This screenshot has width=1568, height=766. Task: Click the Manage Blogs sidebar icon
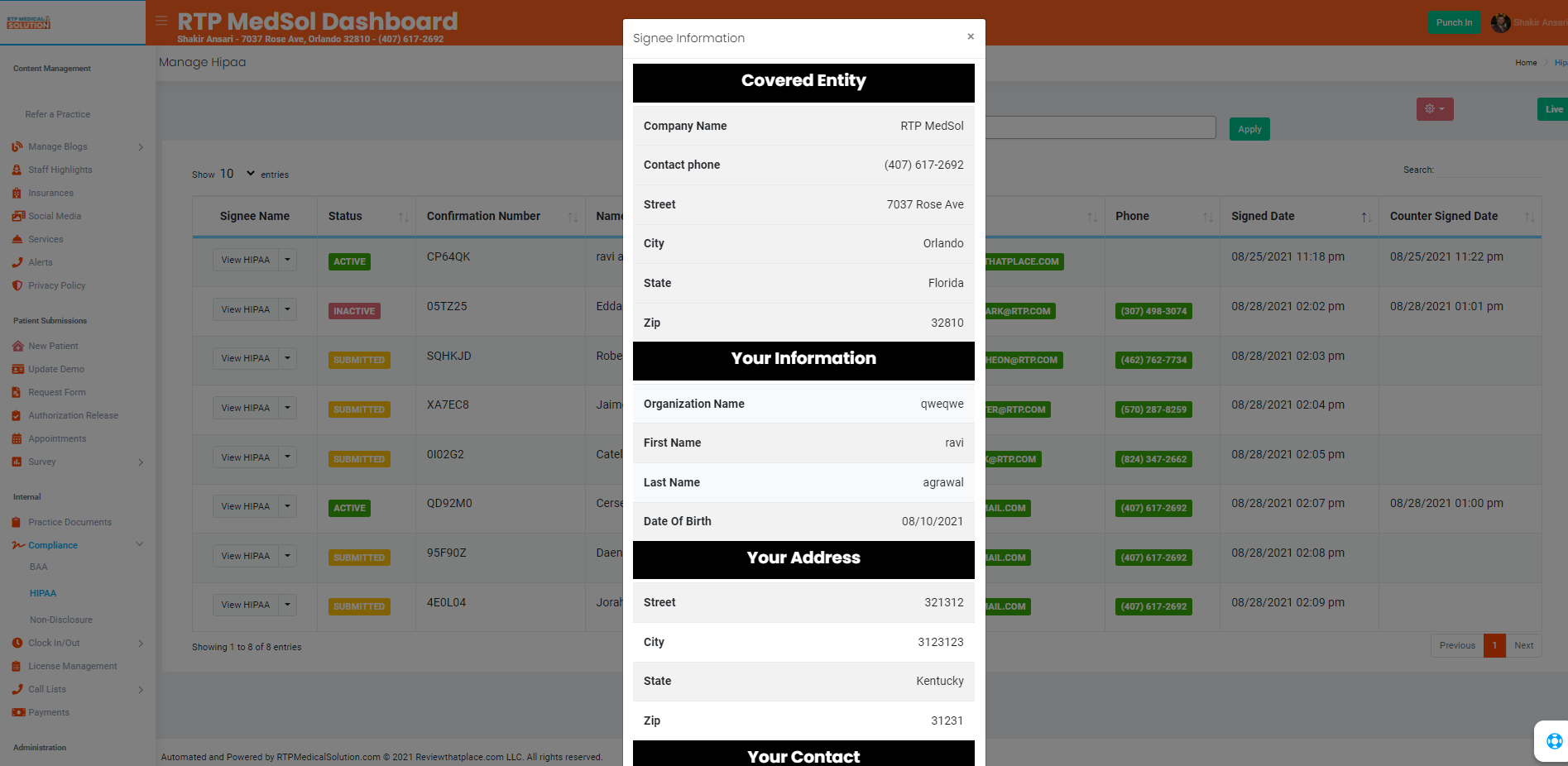point(17,146)
